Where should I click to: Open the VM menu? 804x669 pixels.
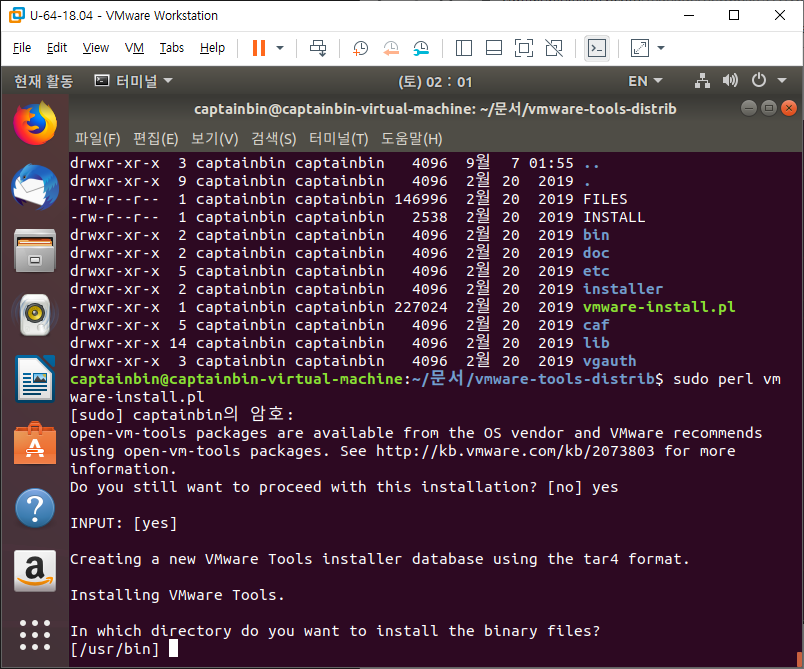134,48
